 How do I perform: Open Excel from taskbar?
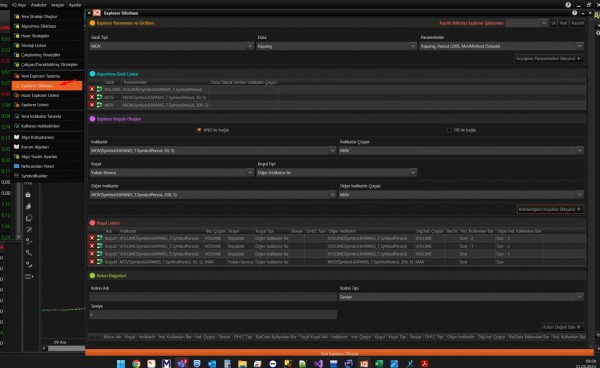(379, 363)
